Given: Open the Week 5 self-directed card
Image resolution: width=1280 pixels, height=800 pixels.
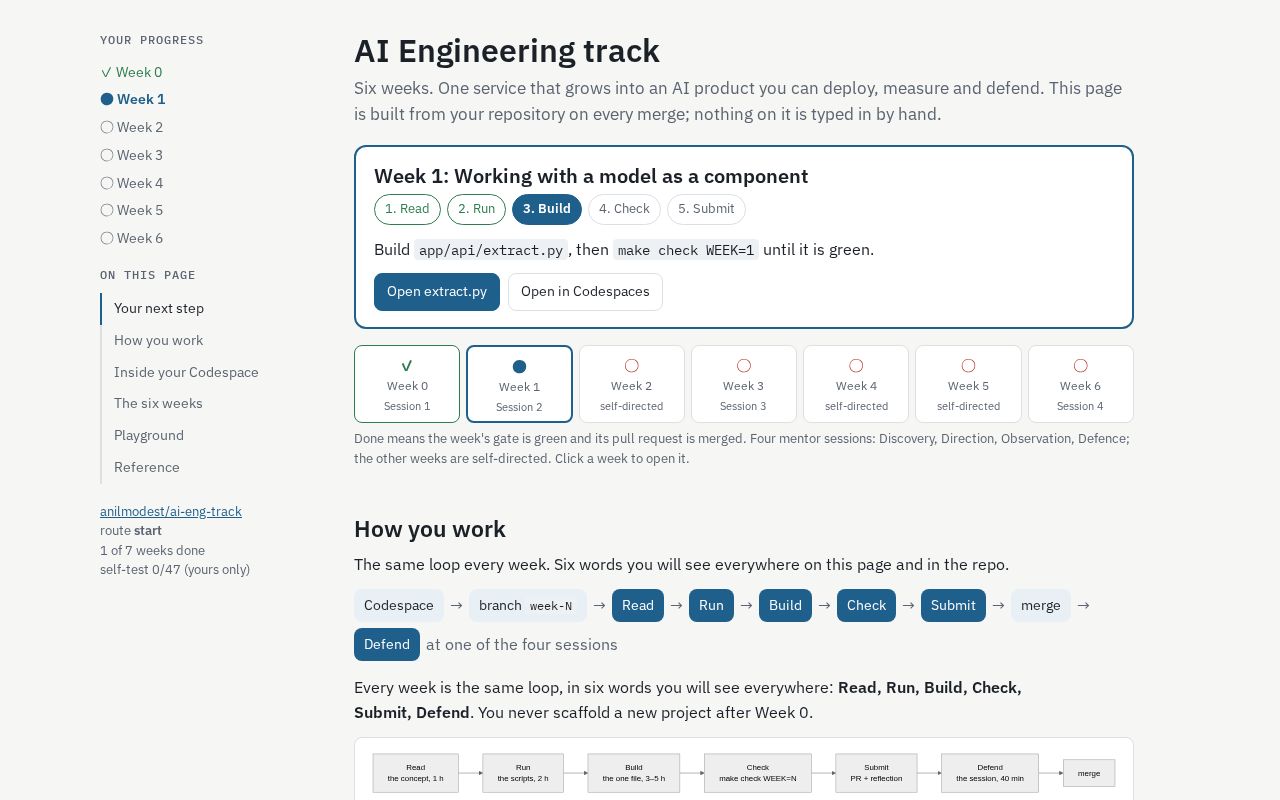Looking at the screenshot, I should click(x=968, y=384).
